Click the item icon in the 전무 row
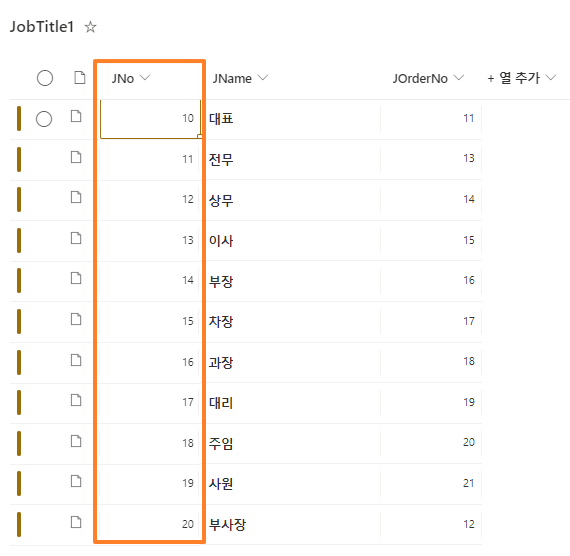570x556 pixels. [x=76, y=157]
